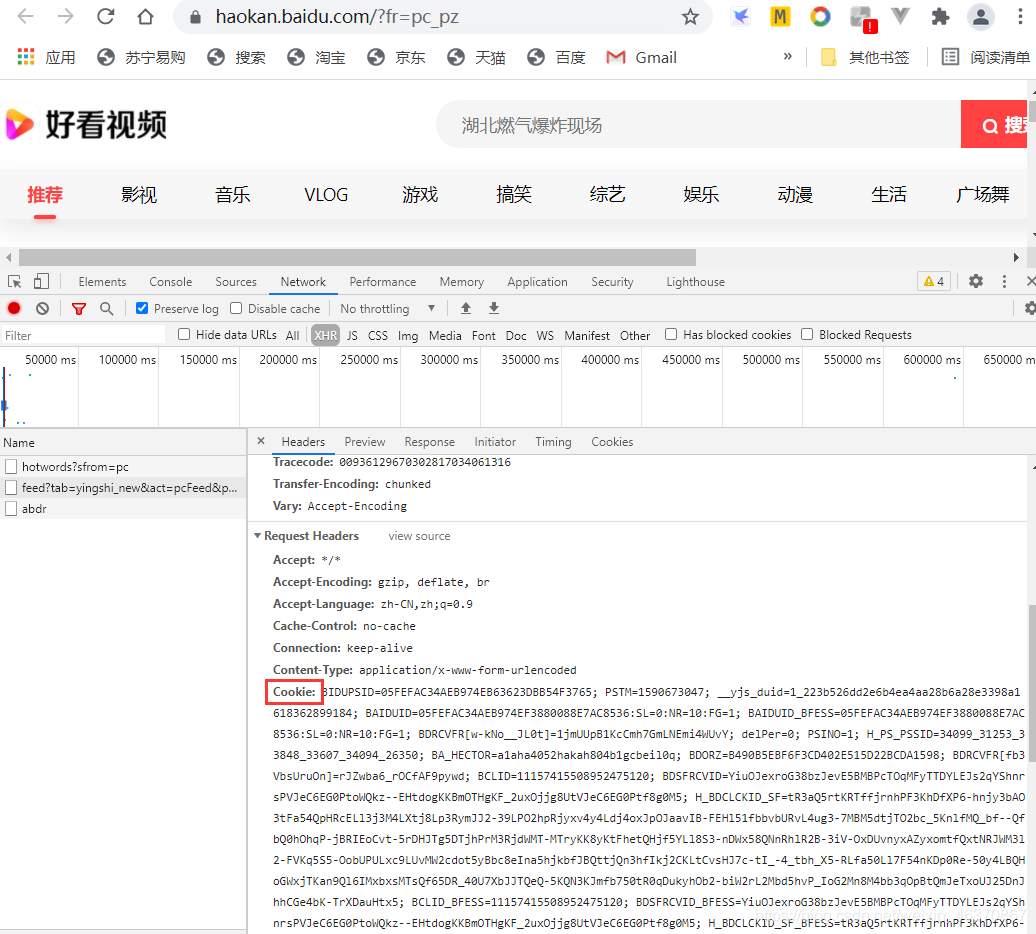Open the extensions puzzle icon
Viewport: 1036px width, 934px height.
point(940,17)
